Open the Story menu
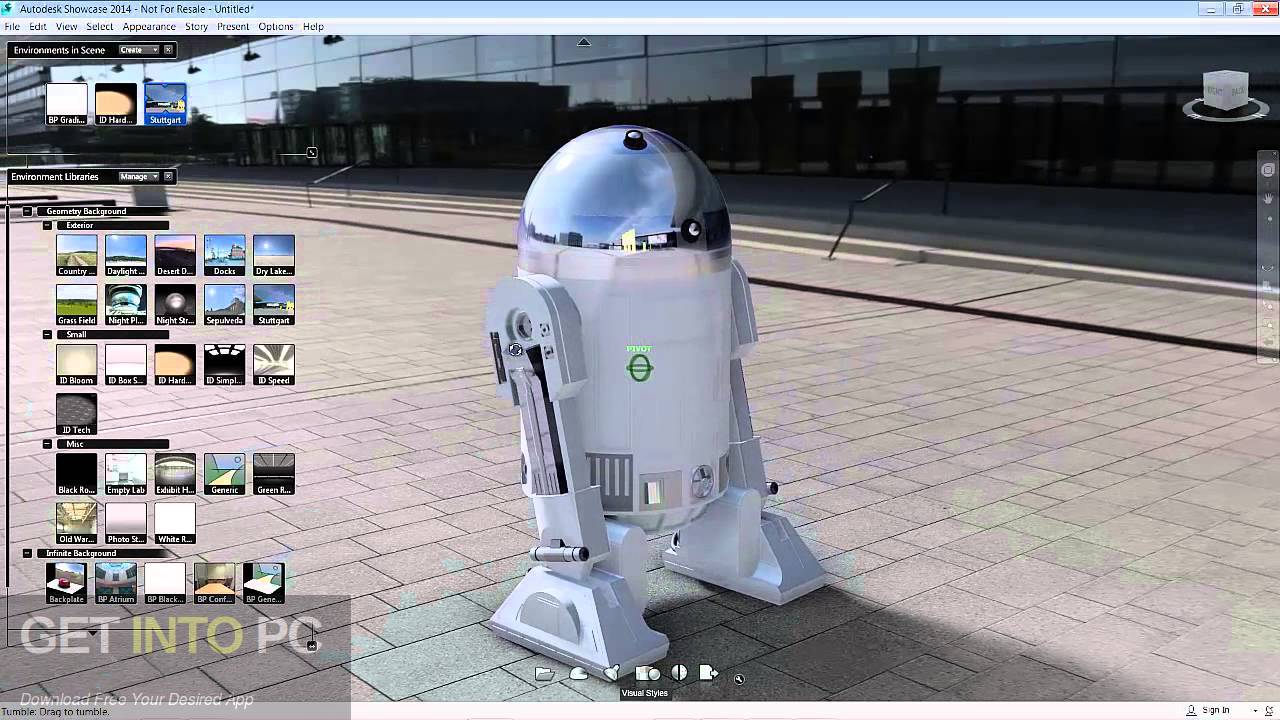The width and height of the screenshot is (1280, 720). click(x=196, y=26)
